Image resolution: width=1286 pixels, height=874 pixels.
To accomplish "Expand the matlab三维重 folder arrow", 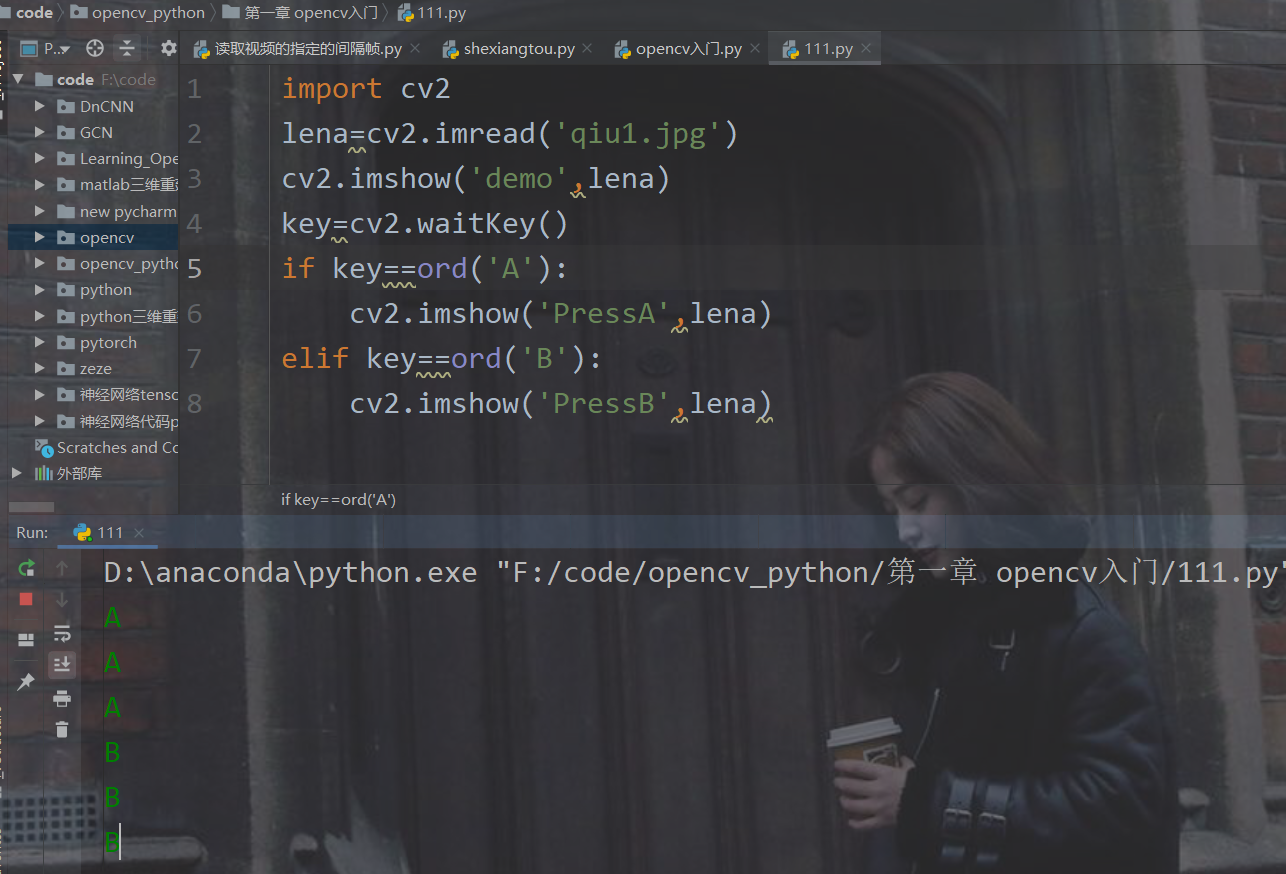I will click(40, 184).
